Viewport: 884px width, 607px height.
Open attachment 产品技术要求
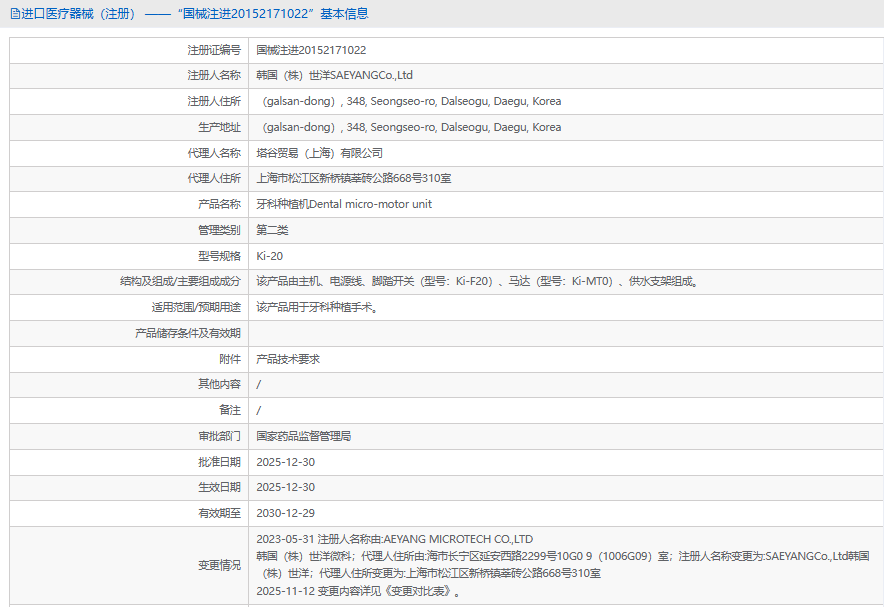coord(288,359)
